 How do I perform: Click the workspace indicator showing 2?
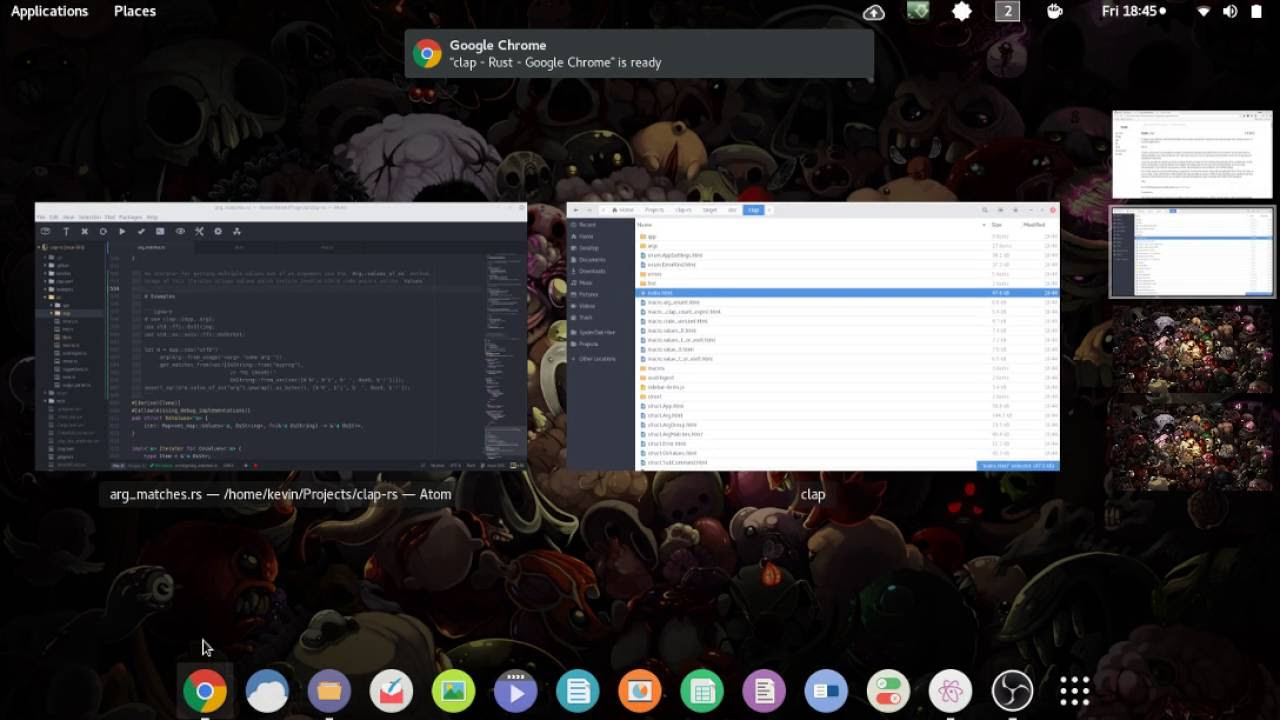coord(1007,11)
